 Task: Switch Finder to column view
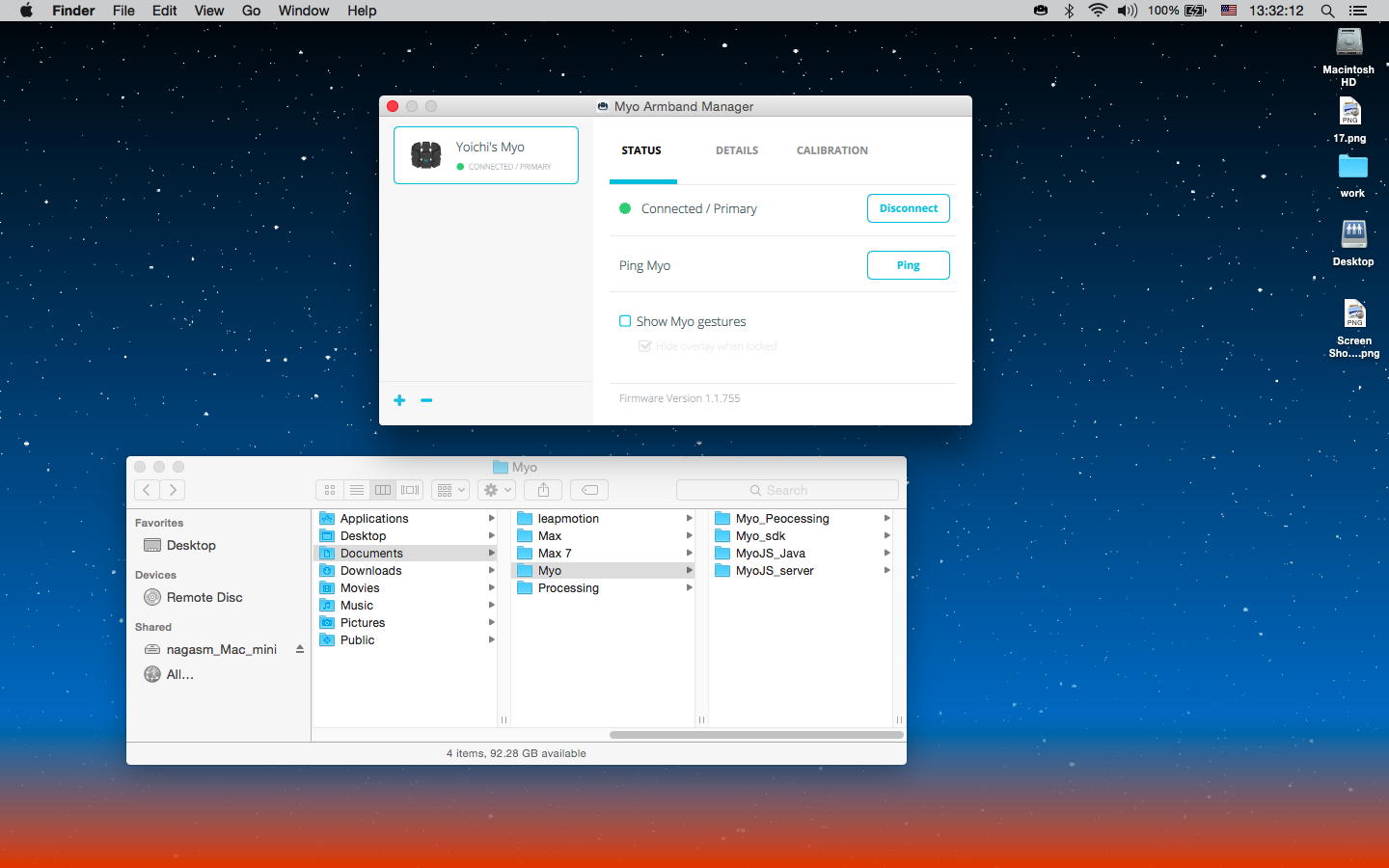(x=383, y=490)
